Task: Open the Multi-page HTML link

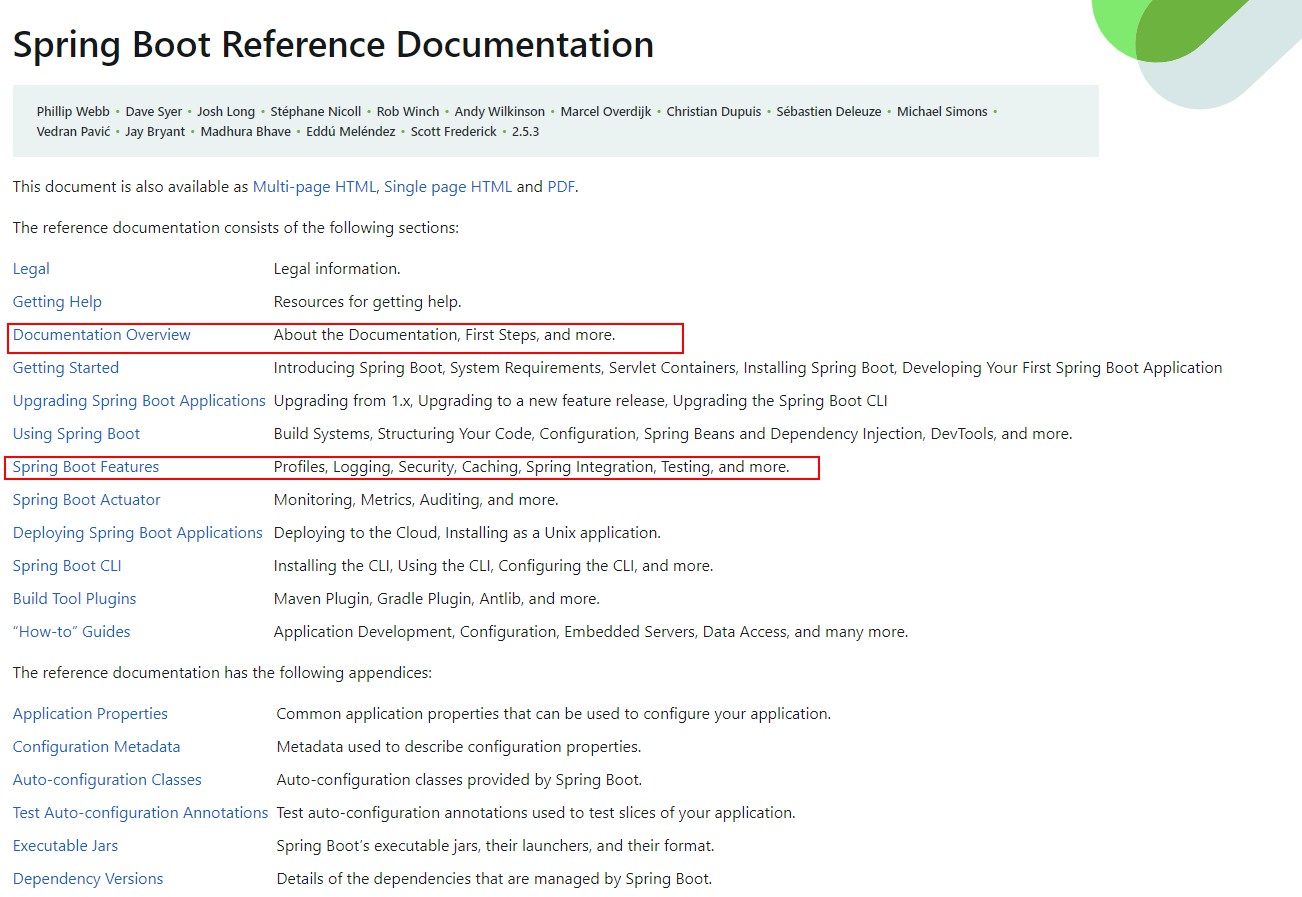Action: (x=314, y=187)
